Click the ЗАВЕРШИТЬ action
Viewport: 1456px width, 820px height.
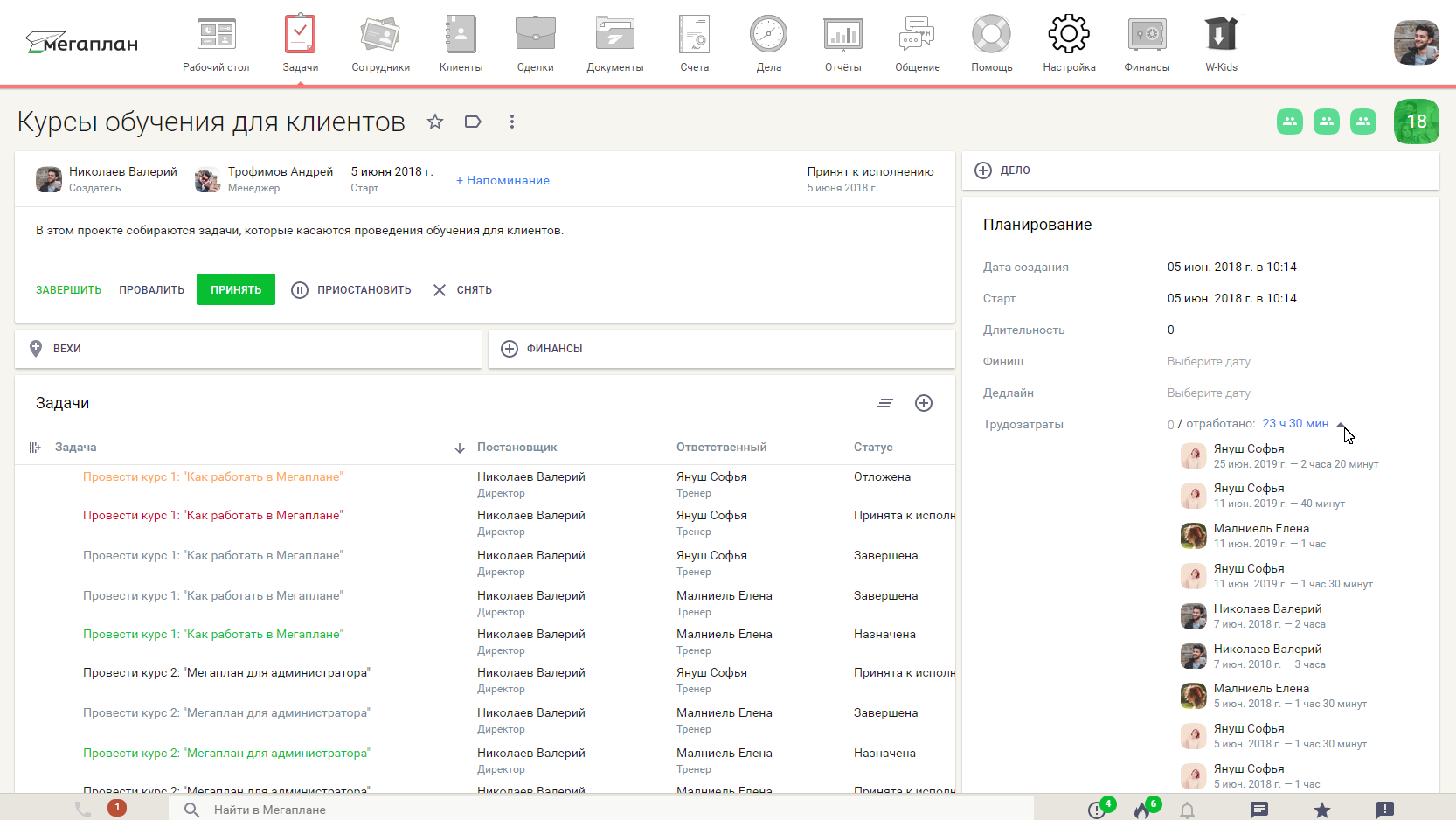(68, 289)
